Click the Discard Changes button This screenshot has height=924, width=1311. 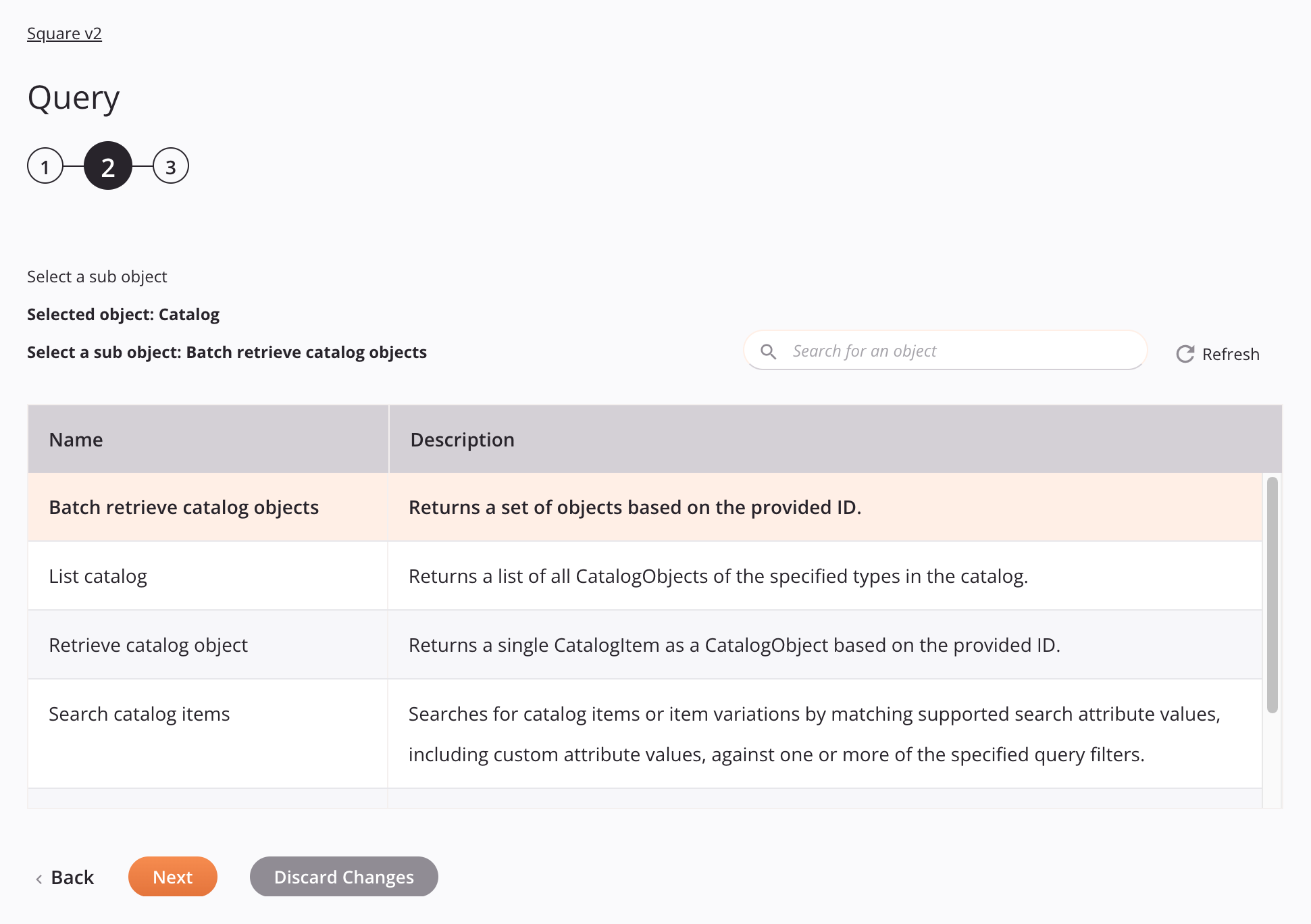[x=344, y=876]
